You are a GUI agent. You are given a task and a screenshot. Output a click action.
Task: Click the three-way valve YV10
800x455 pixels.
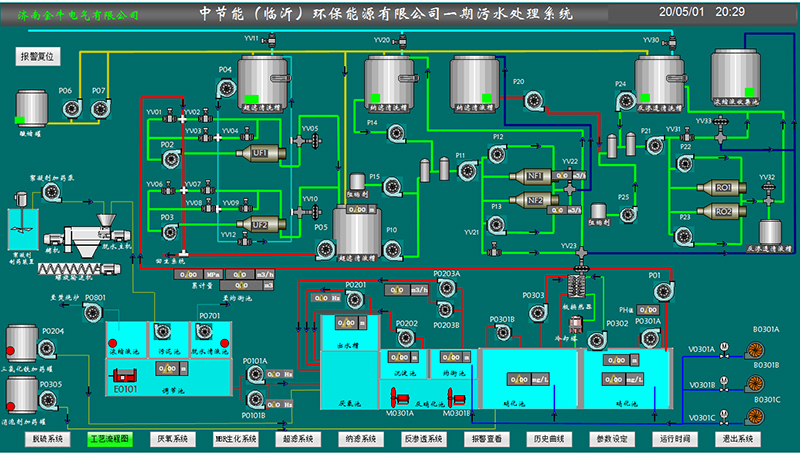[305, 212]
